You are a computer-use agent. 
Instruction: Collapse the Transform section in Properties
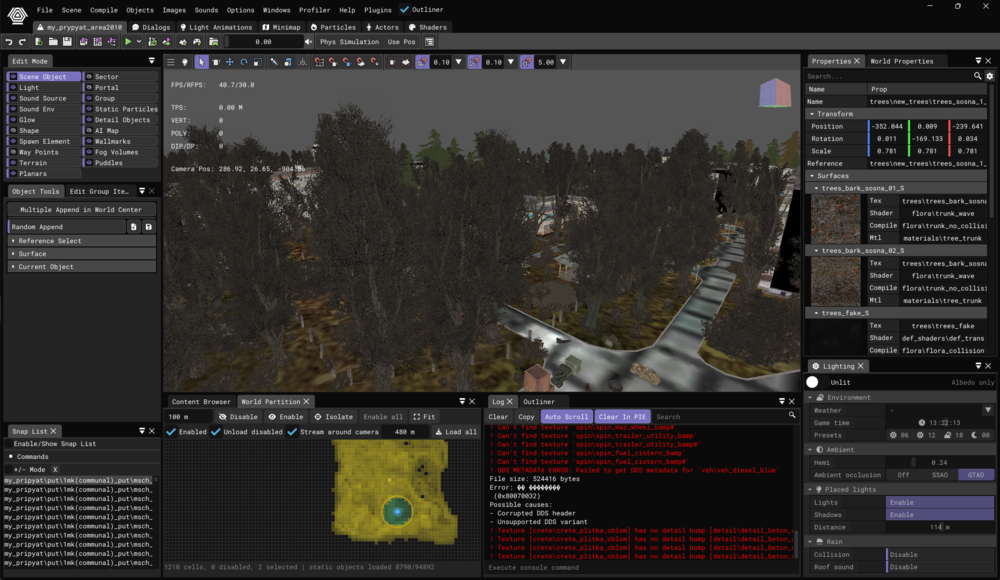click(812, 114)
